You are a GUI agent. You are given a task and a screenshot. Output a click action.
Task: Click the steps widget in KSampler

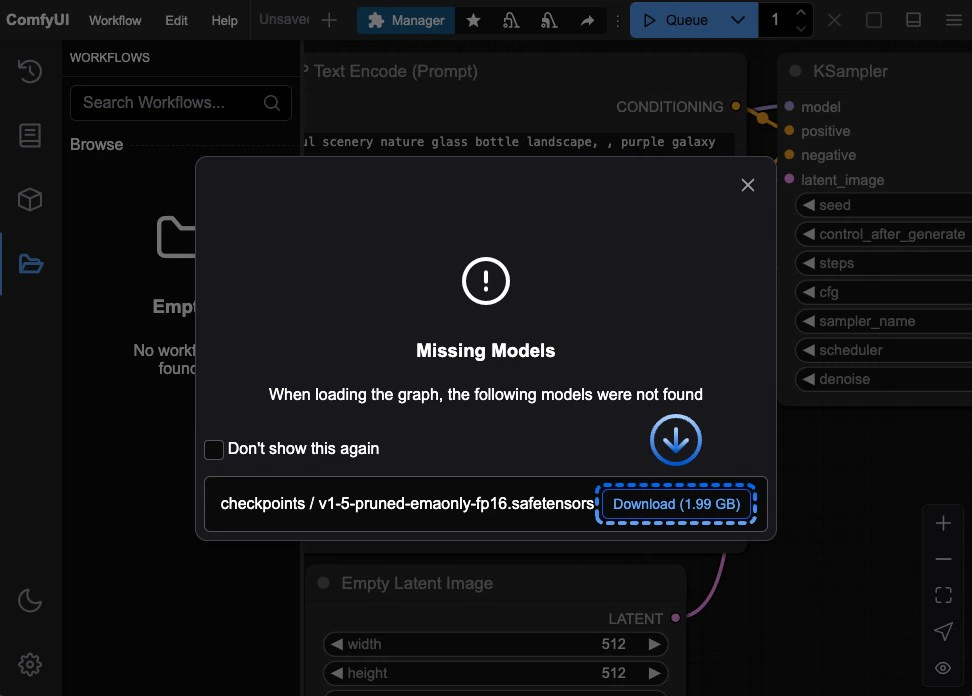883,263
